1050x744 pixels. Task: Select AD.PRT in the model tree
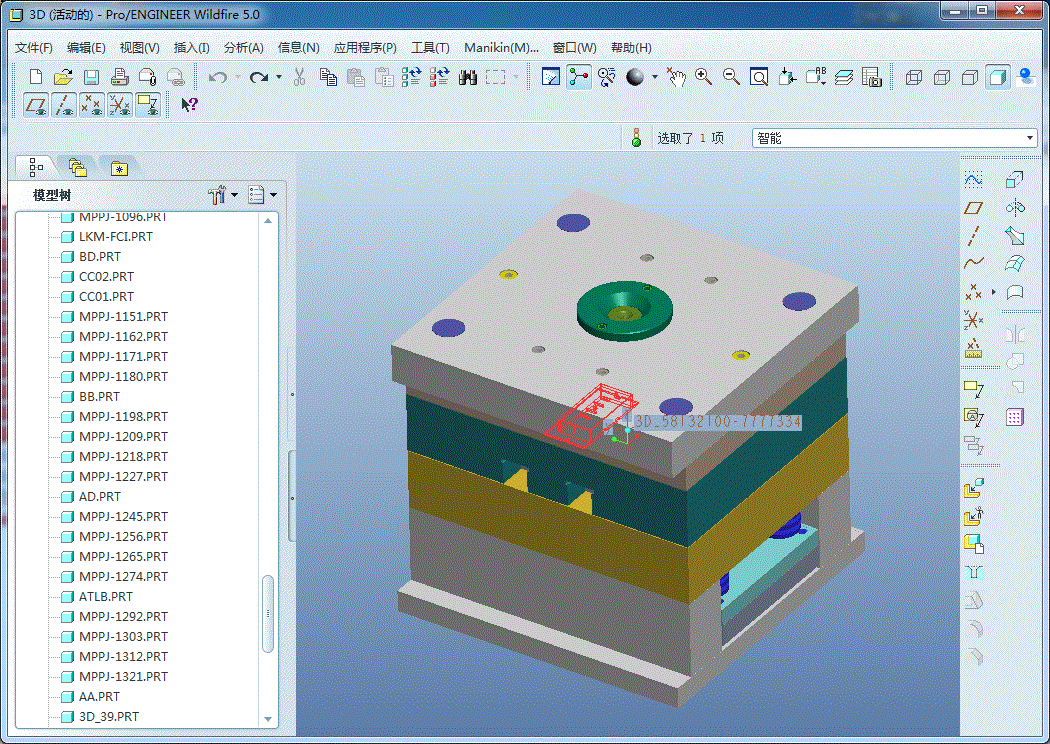point(100,496)
